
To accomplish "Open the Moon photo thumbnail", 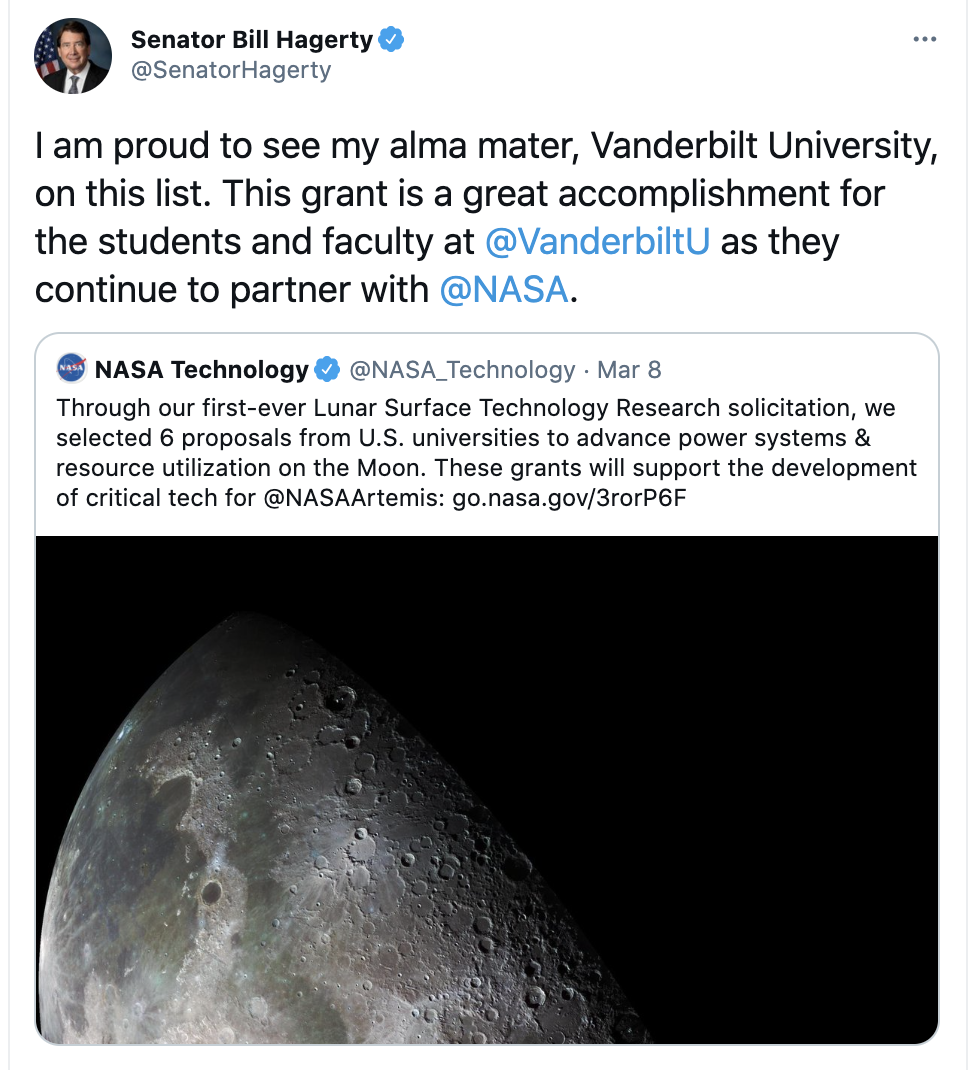I will [486, 789].
